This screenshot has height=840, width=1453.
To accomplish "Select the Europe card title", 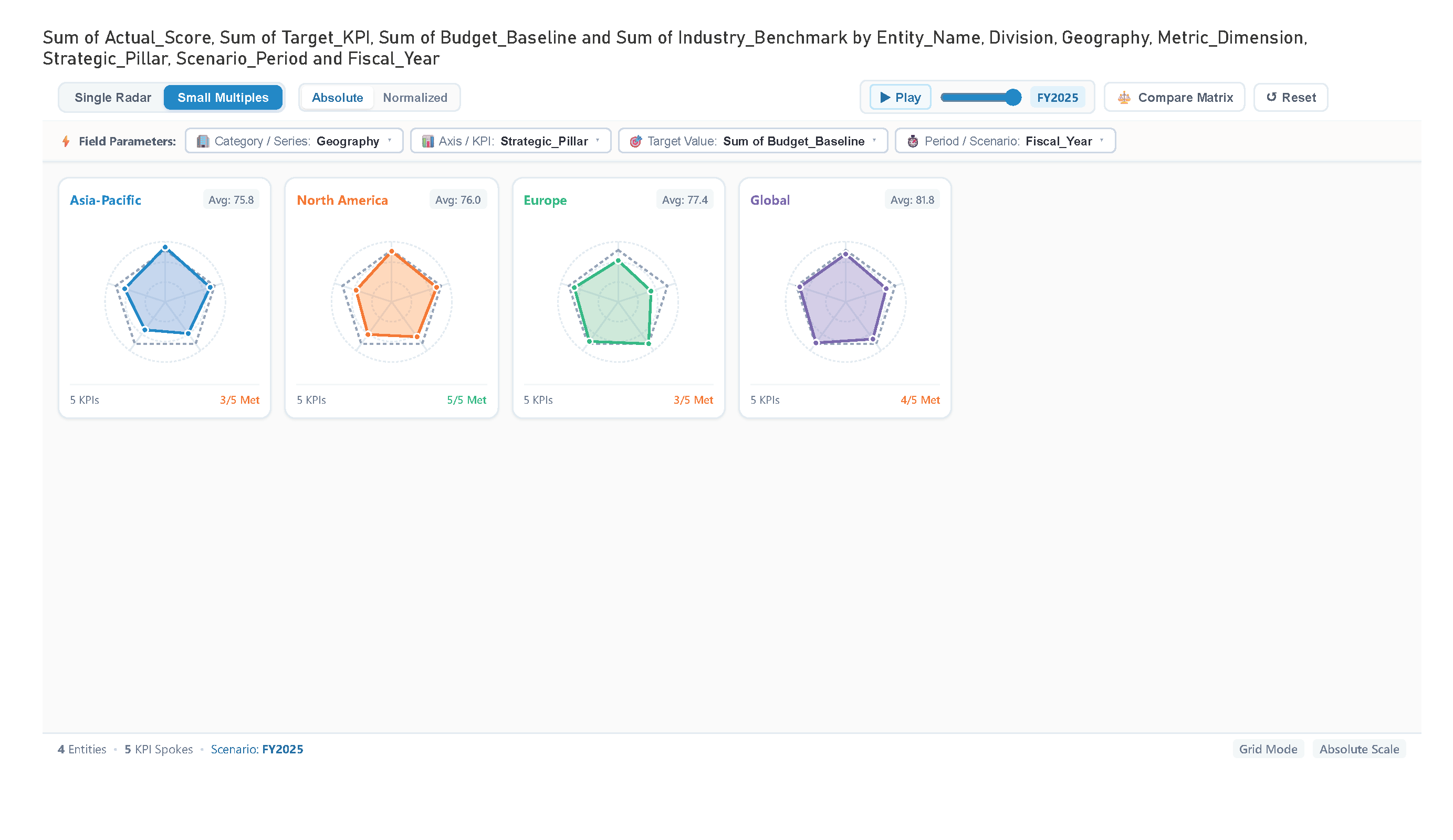I will (545, 200).
